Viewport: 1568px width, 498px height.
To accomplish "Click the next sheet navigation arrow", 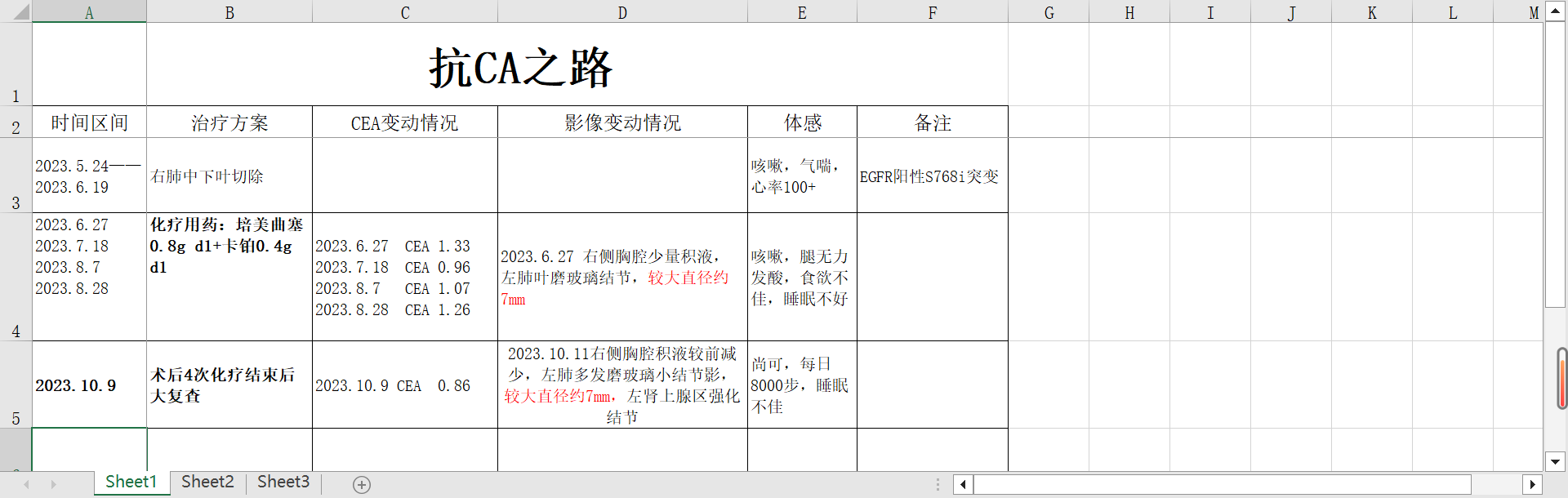I will point(54,485).
